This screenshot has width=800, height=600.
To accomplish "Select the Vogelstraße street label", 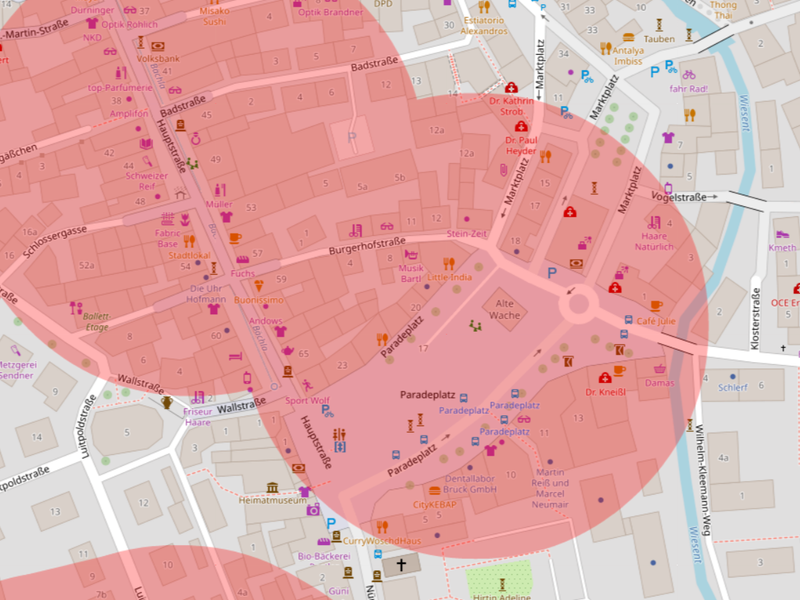I will pos(679,196).
